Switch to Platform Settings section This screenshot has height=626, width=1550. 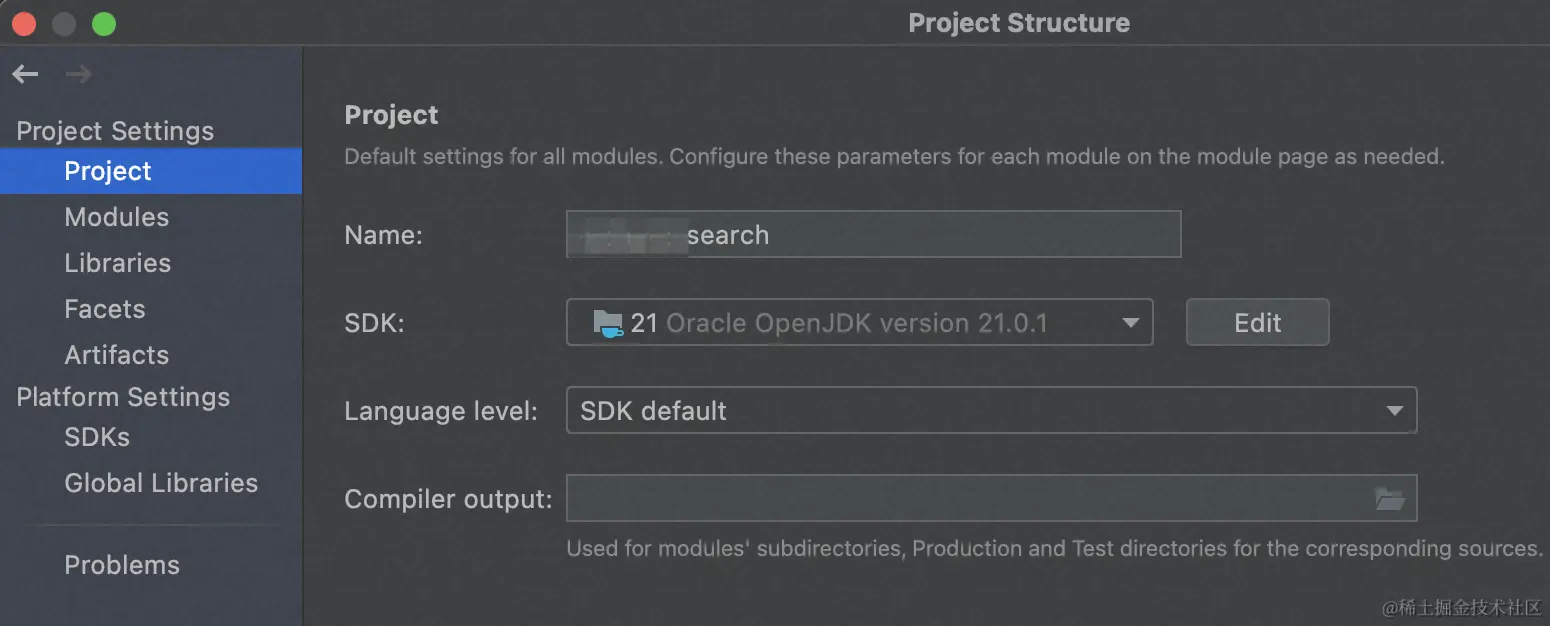point(122,397)
